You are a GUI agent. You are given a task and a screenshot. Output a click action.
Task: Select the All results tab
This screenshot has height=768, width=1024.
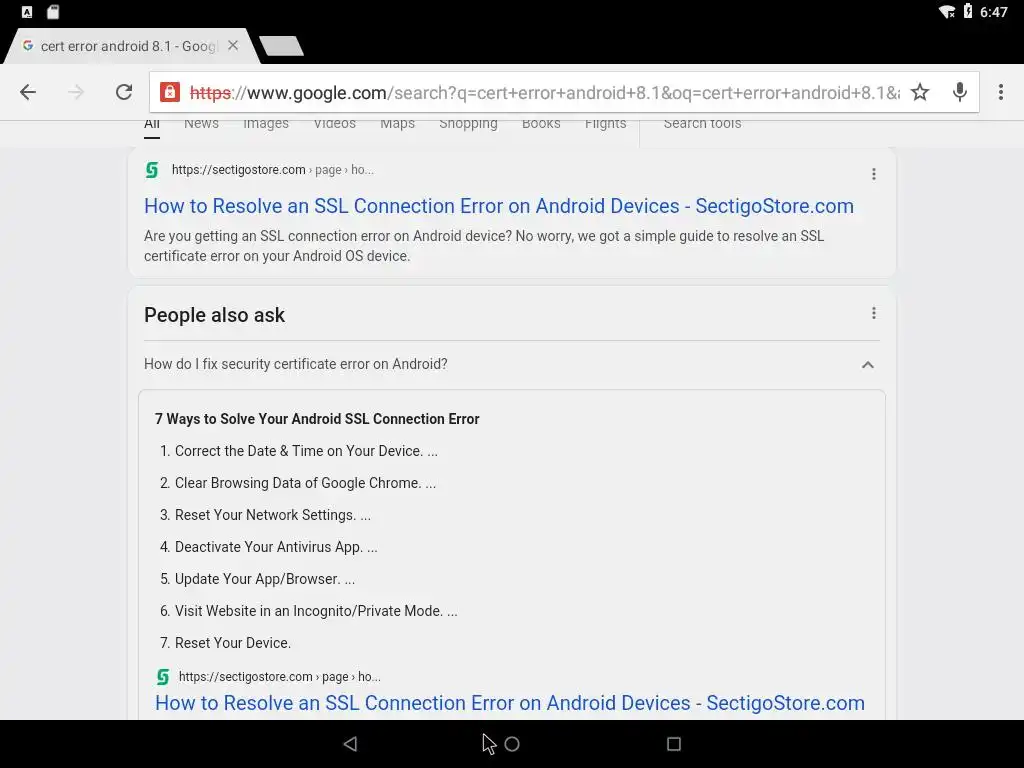coord(152,124)
